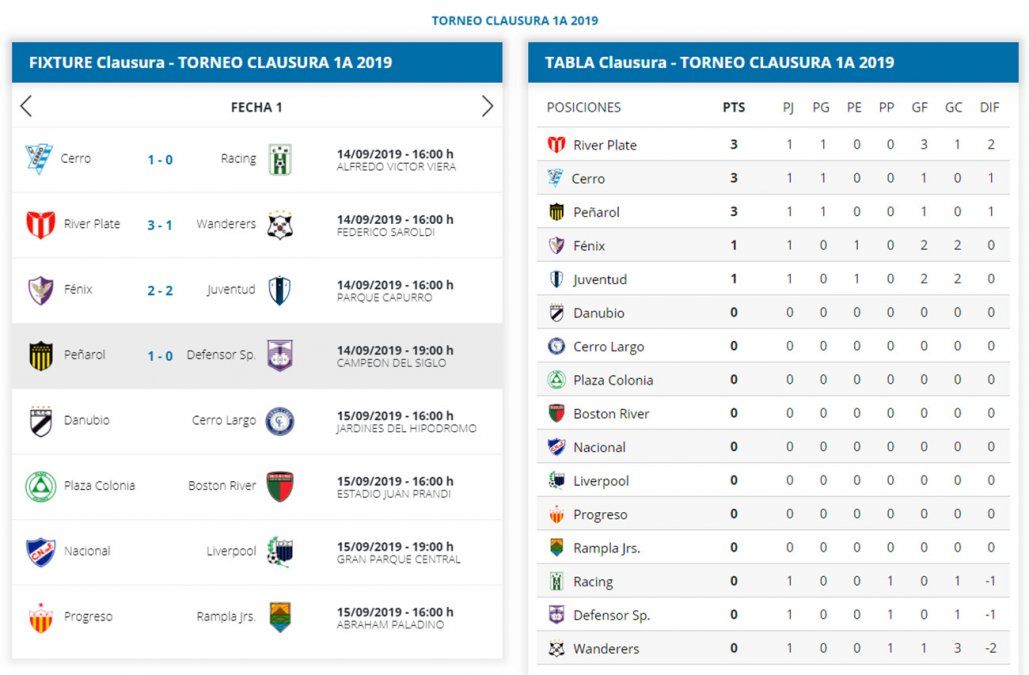Image resolution: width=1029 pixels, height=675 pixels.
Task: Sort standings by the PTS column header
Action: tap(734, 108)
